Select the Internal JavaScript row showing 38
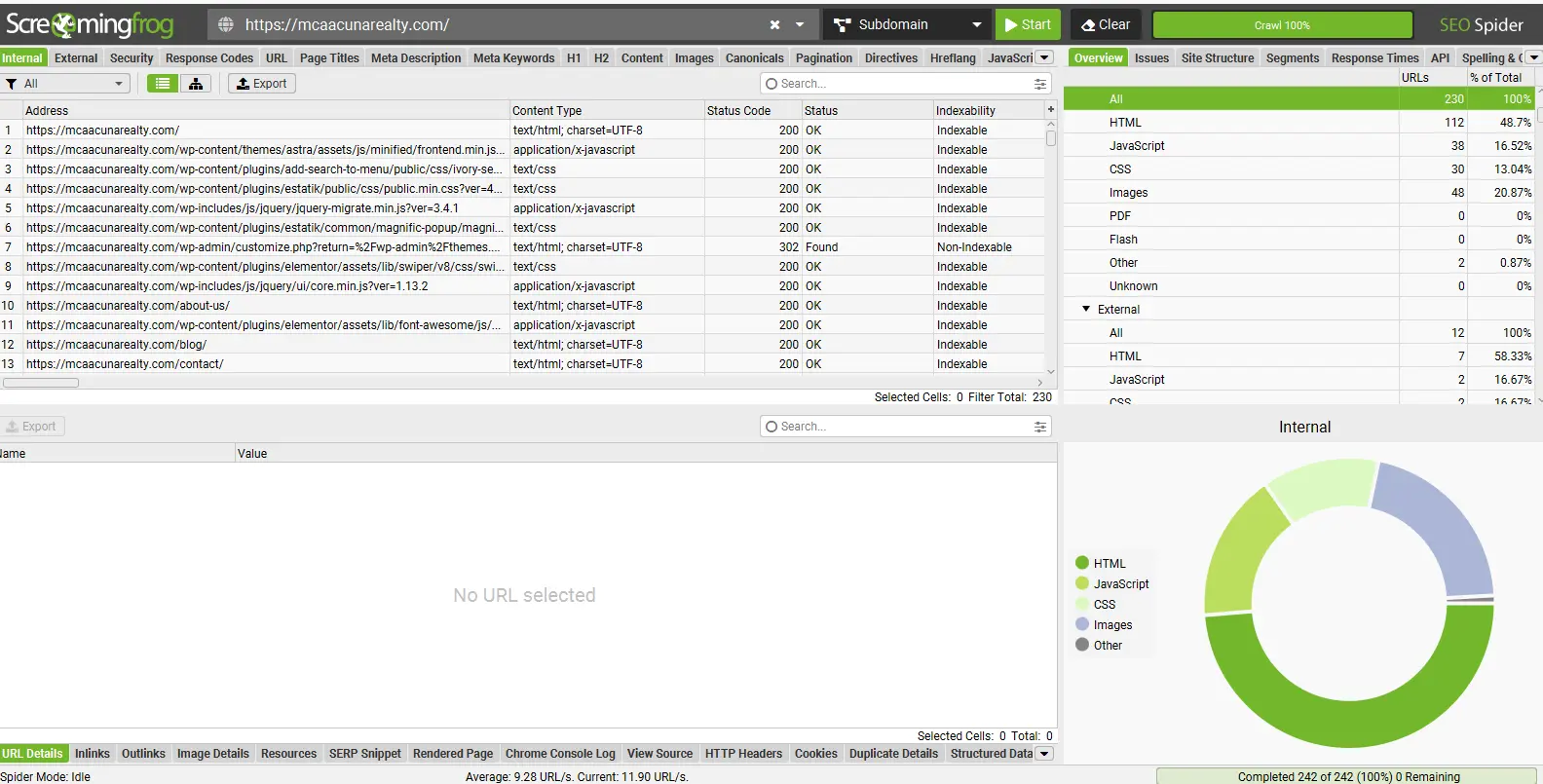Viewport: 1543px width, 784px height. point(1298,146)
